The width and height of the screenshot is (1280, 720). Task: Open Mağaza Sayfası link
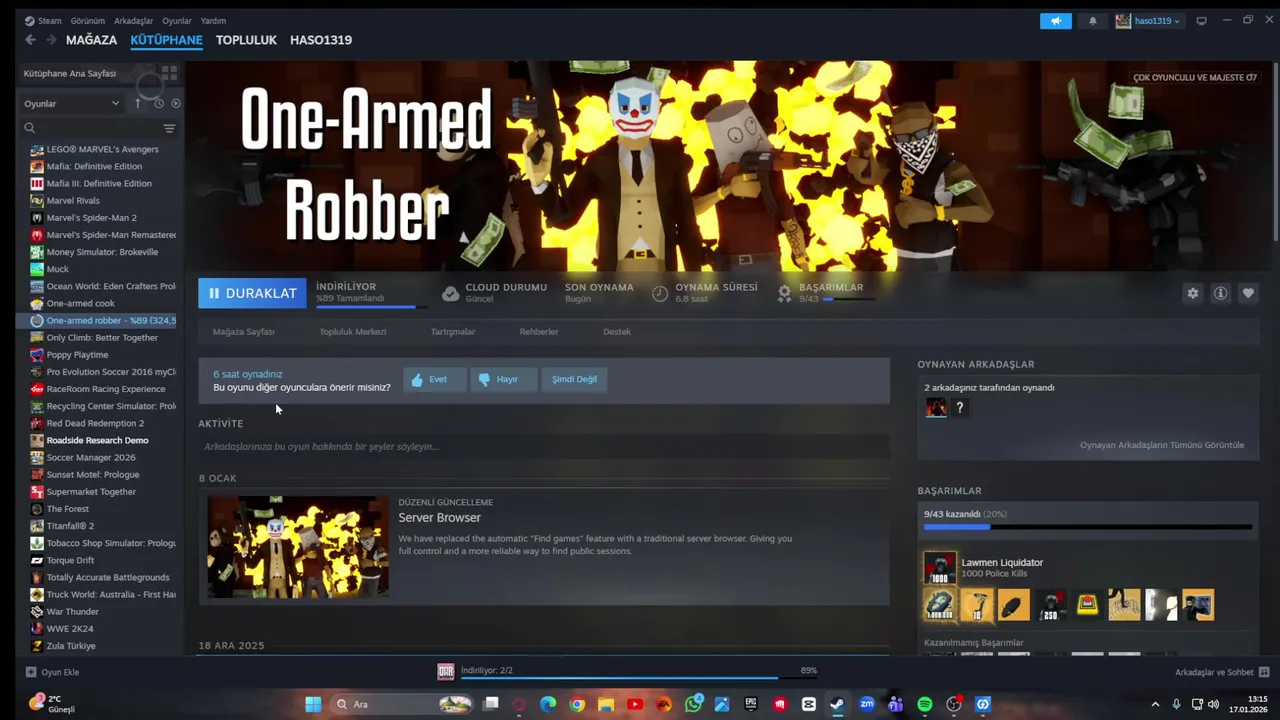pos(243,331)
